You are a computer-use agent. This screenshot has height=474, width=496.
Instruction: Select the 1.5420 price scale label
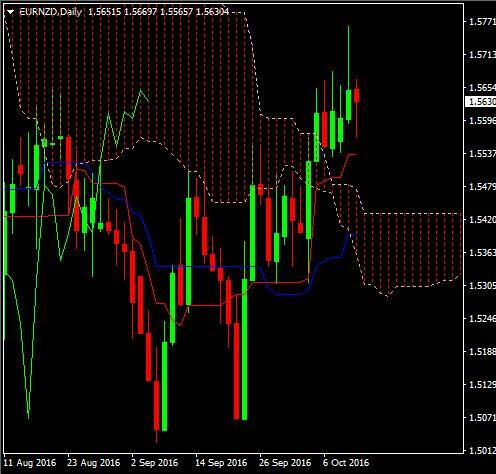[482, 219]
